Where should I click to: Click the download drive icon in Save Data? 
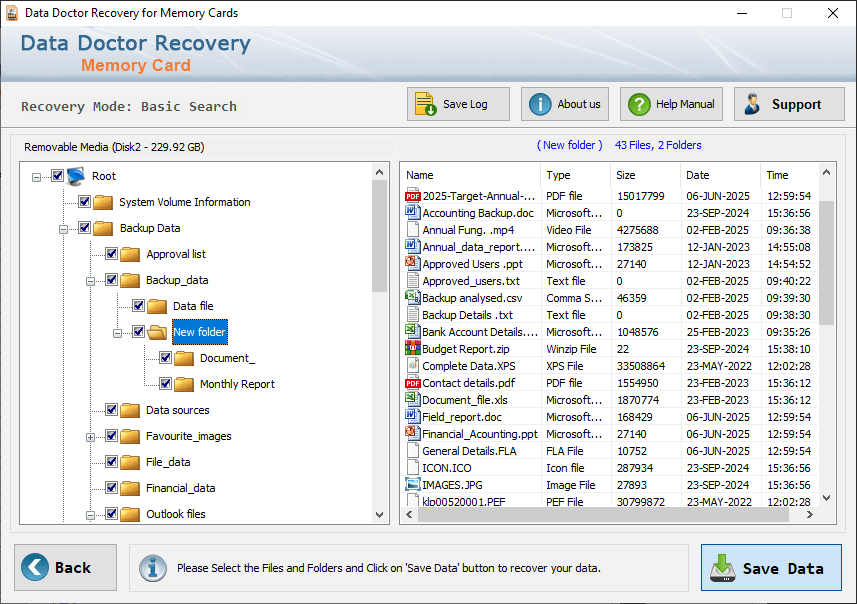point(723,568)
